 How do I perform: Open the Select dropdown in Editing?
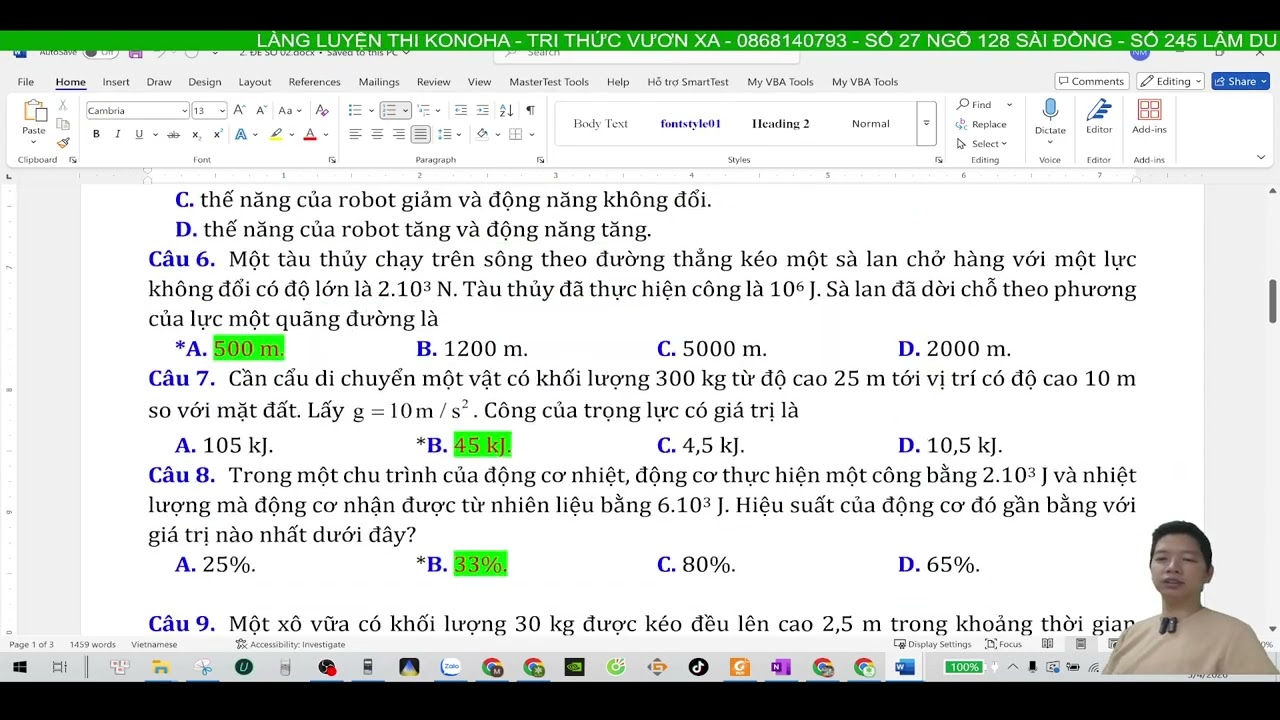point(982,144)
